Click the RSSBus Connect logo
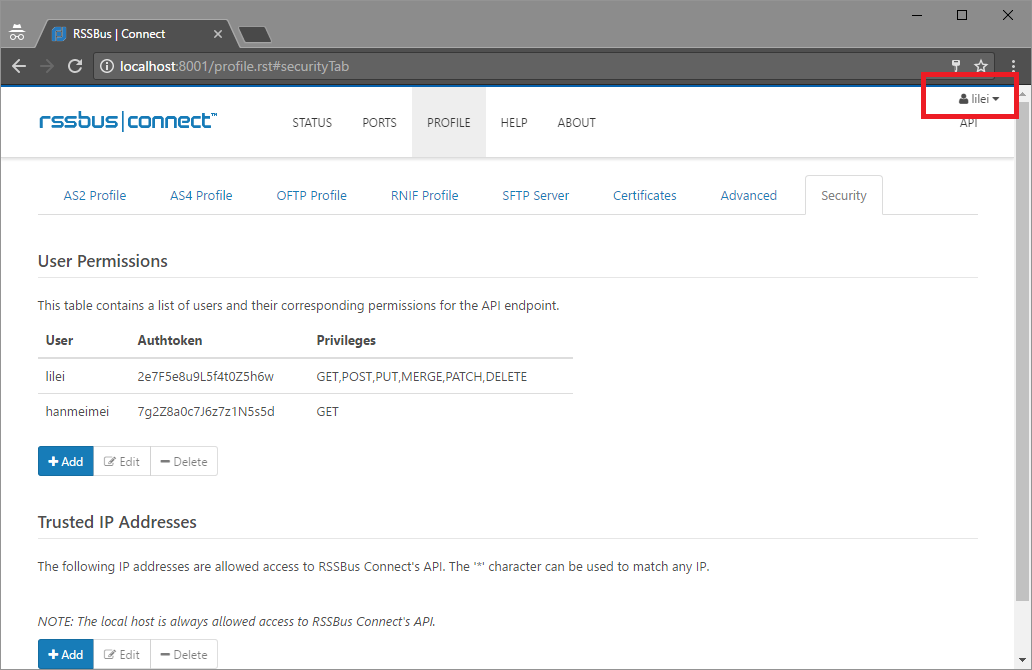This screenshot has width=1032, height=670. coord(127,122)
